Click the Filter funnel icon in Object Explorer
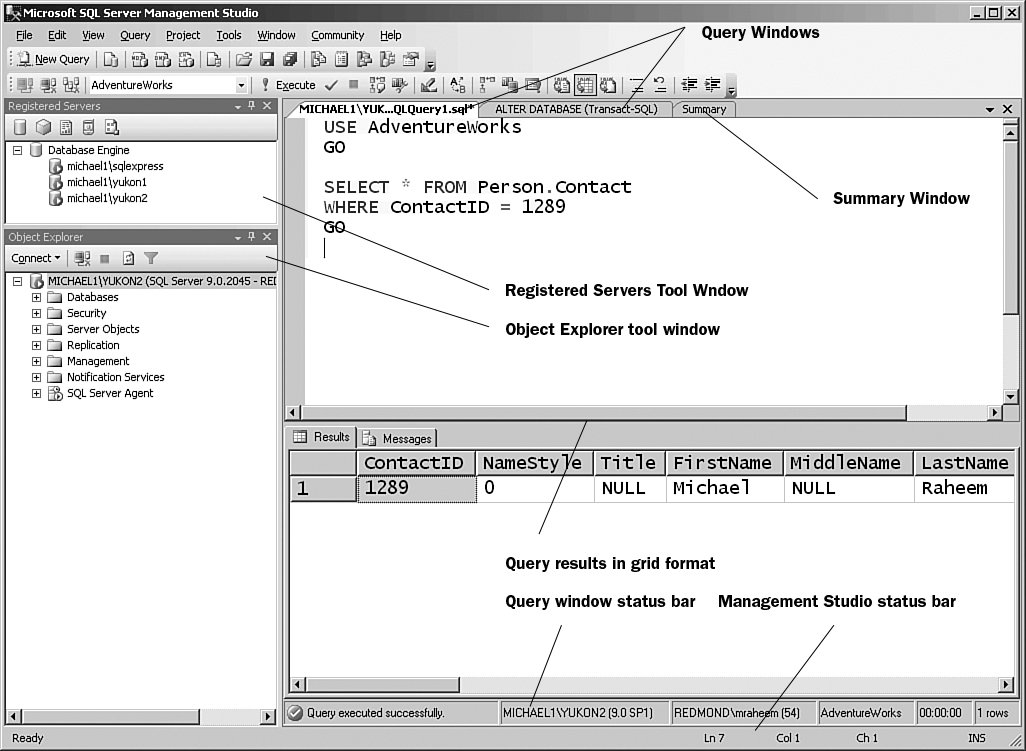The height and width of the screenshot is (751, 1026). click(151, 258)
